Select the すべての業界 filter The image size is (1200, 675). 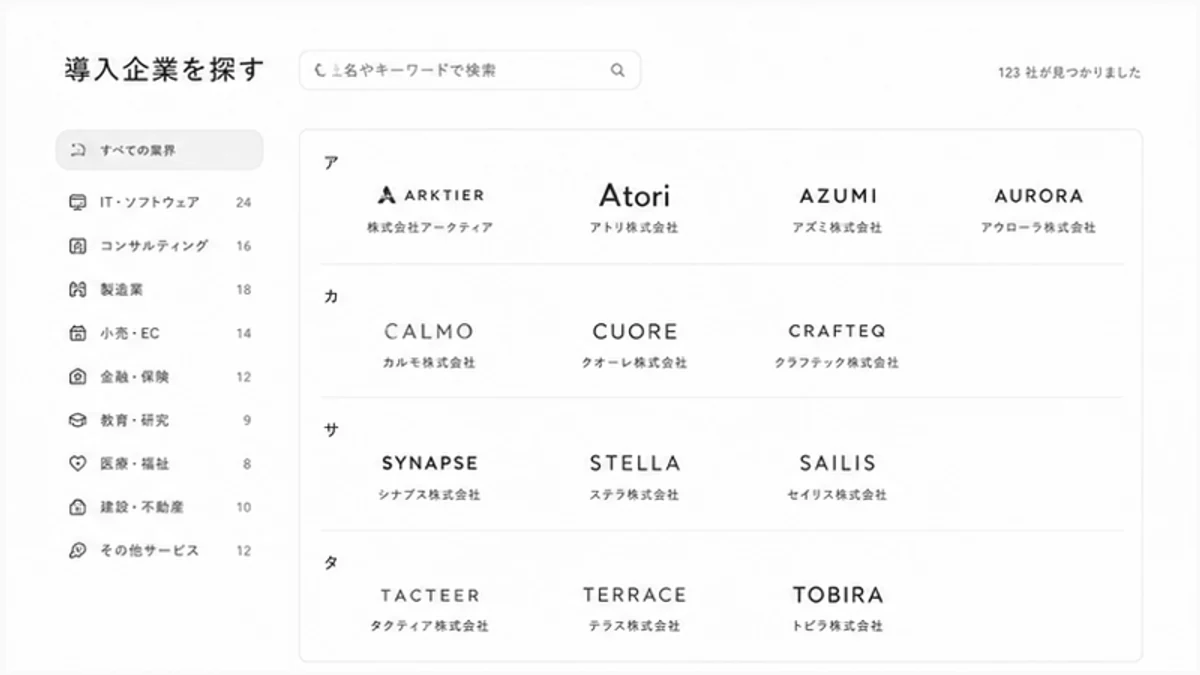point(159,150)
